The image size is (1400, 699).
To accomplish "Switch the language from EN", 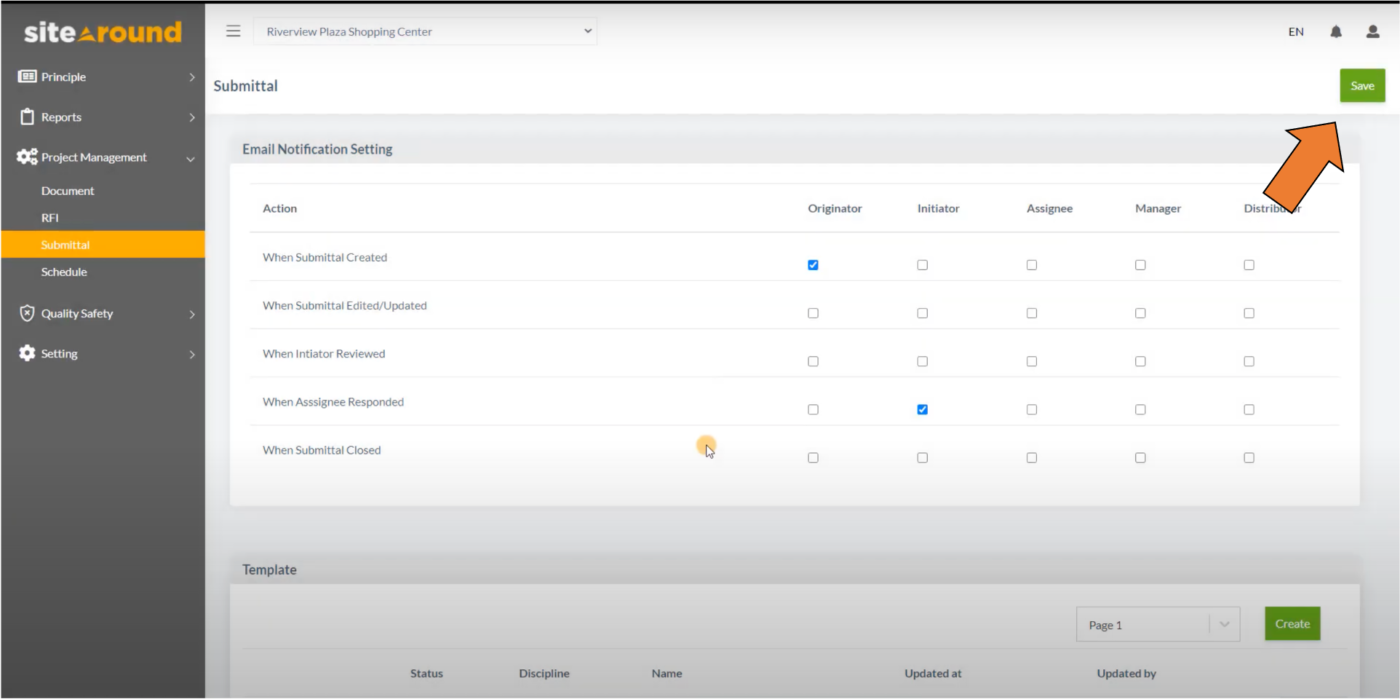I will 1295,31.
